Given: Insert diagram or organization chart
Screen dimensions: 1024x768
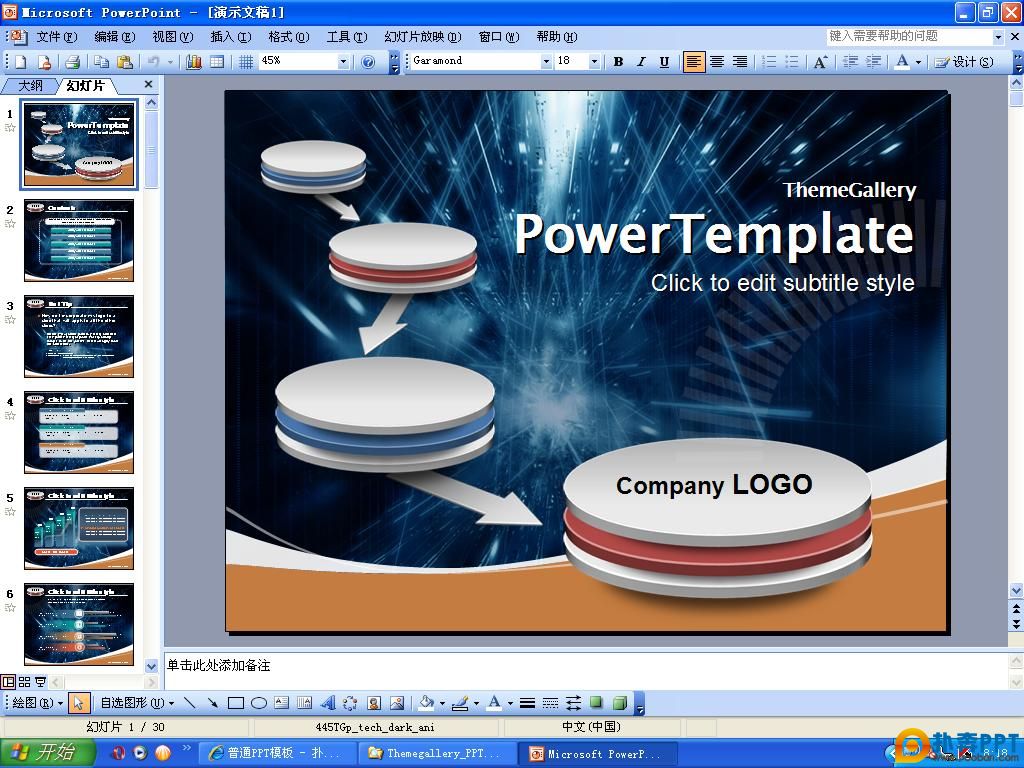Looking at the screenshot, I should (x=350, y=703).
